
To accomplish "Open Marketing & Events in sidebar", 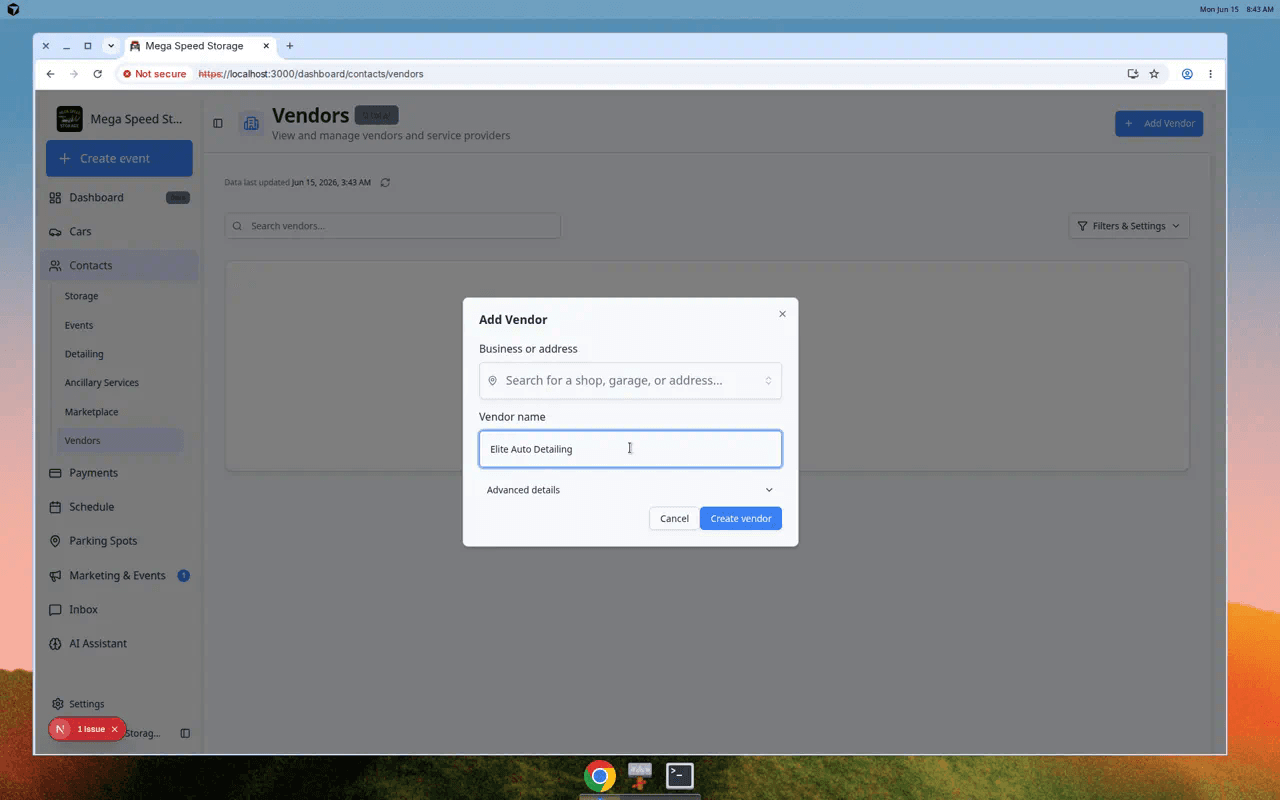I will point(119,576).
